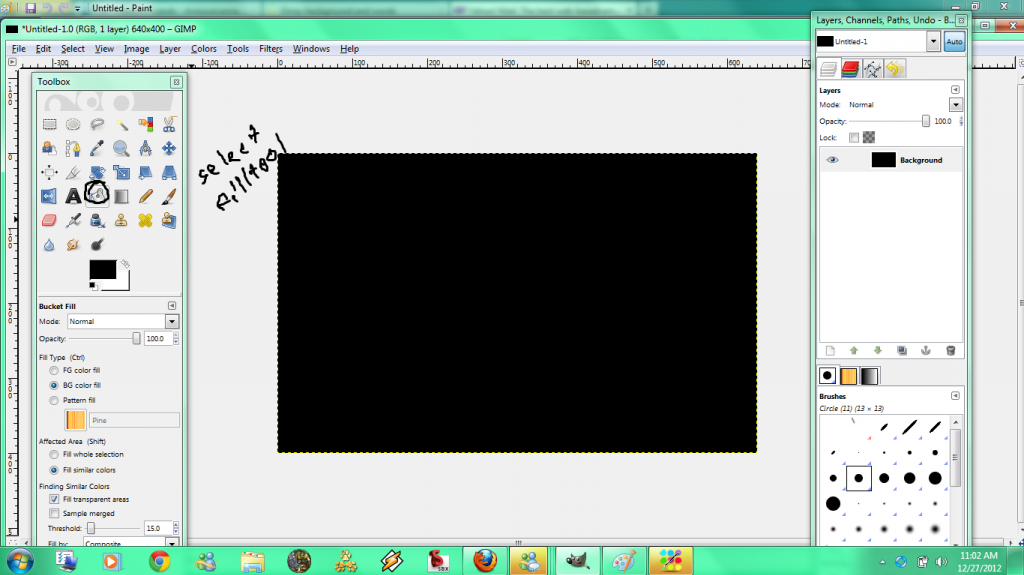Select the Blend gradient tool
The width and height of the screenshot is (1024, 575).
point(121,196)
